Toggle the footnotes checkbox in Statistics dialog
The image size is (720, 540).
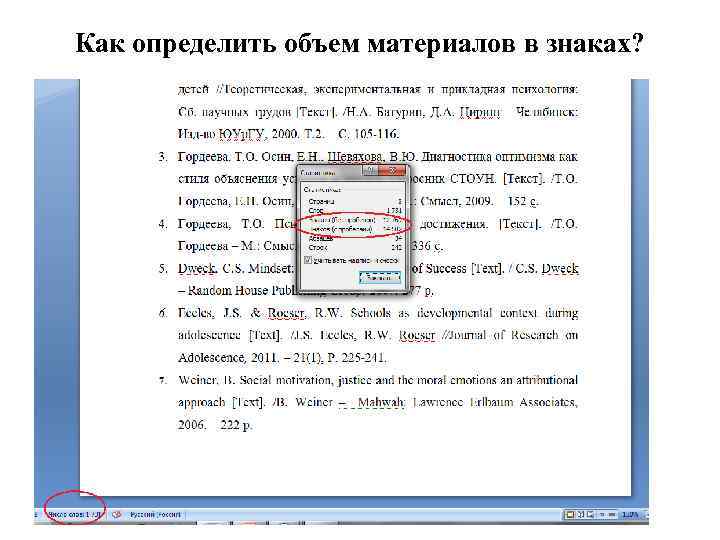click(309, 260)
